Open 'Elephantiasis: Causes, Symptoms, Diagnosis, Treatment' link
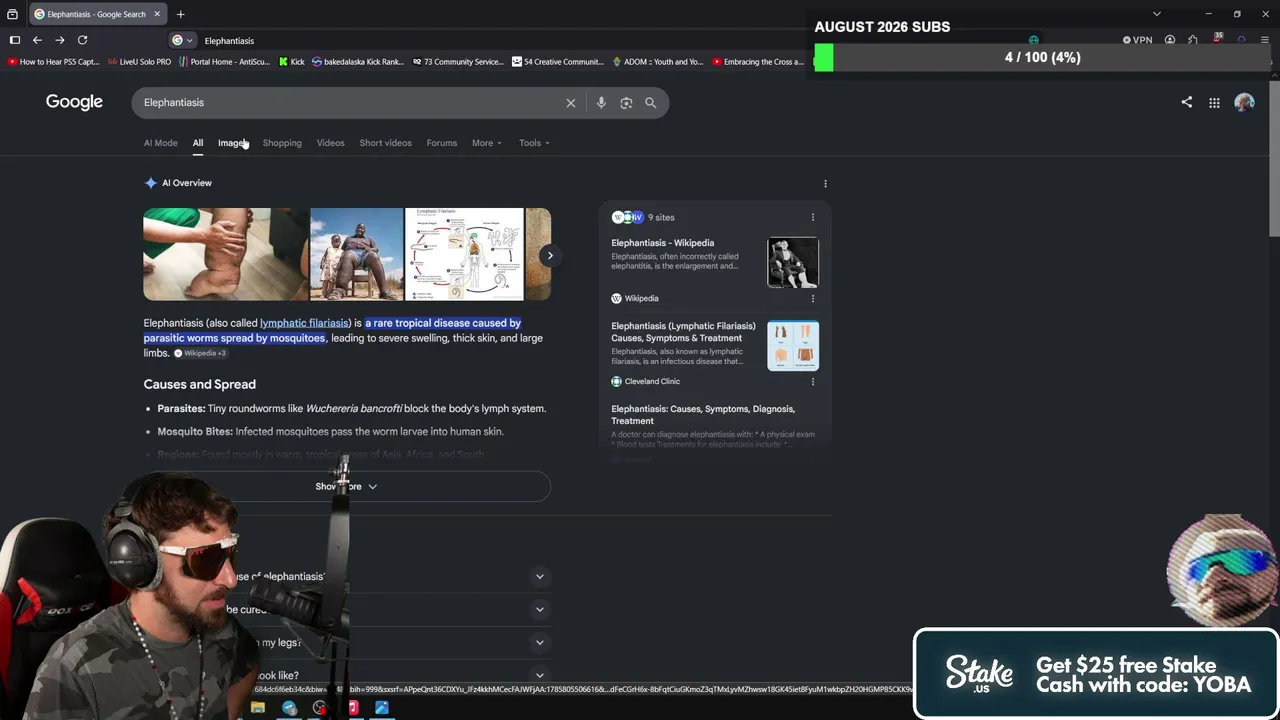This screenshot has width=1280, height=720. [x=703, y=415]
